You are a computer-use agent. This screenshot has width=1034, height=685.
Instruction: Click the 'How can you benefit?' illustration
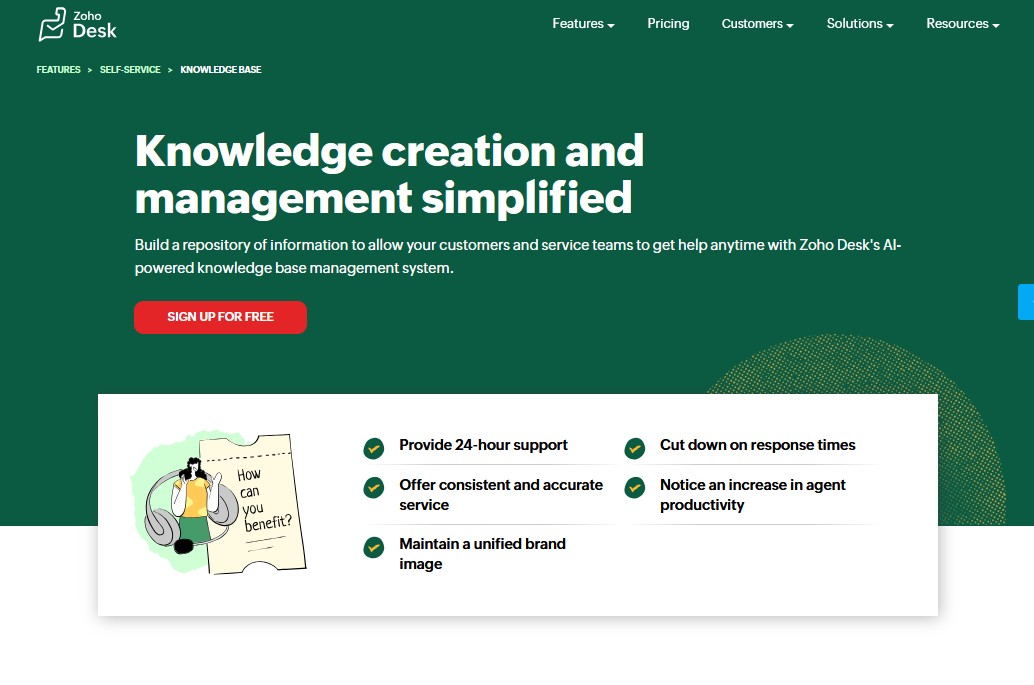pos(219,503)
